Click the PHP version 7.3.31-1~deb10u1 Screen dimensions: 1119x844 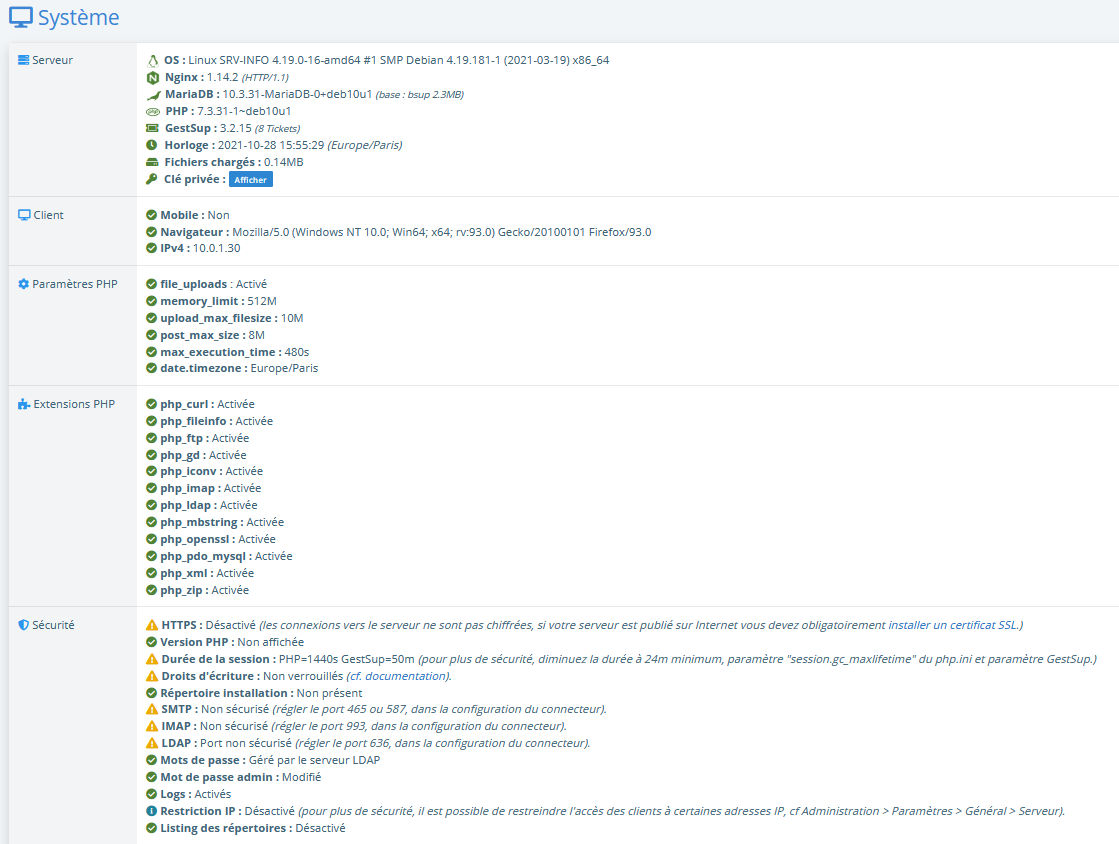pos(244,111)
